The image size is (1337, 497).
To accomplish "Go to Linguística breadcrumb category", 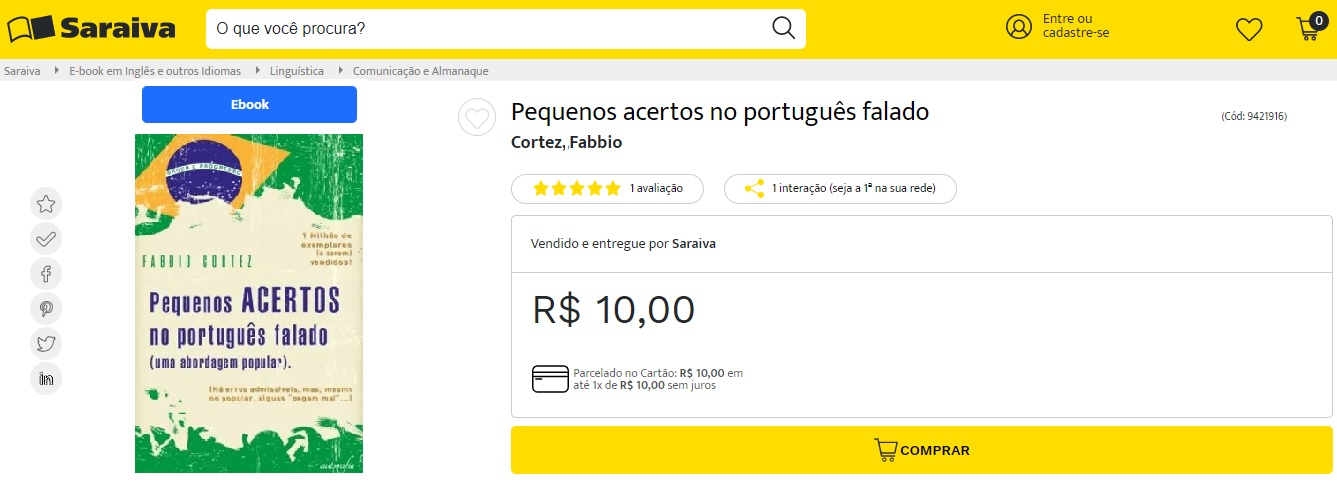I will click(x=296, y=71).
